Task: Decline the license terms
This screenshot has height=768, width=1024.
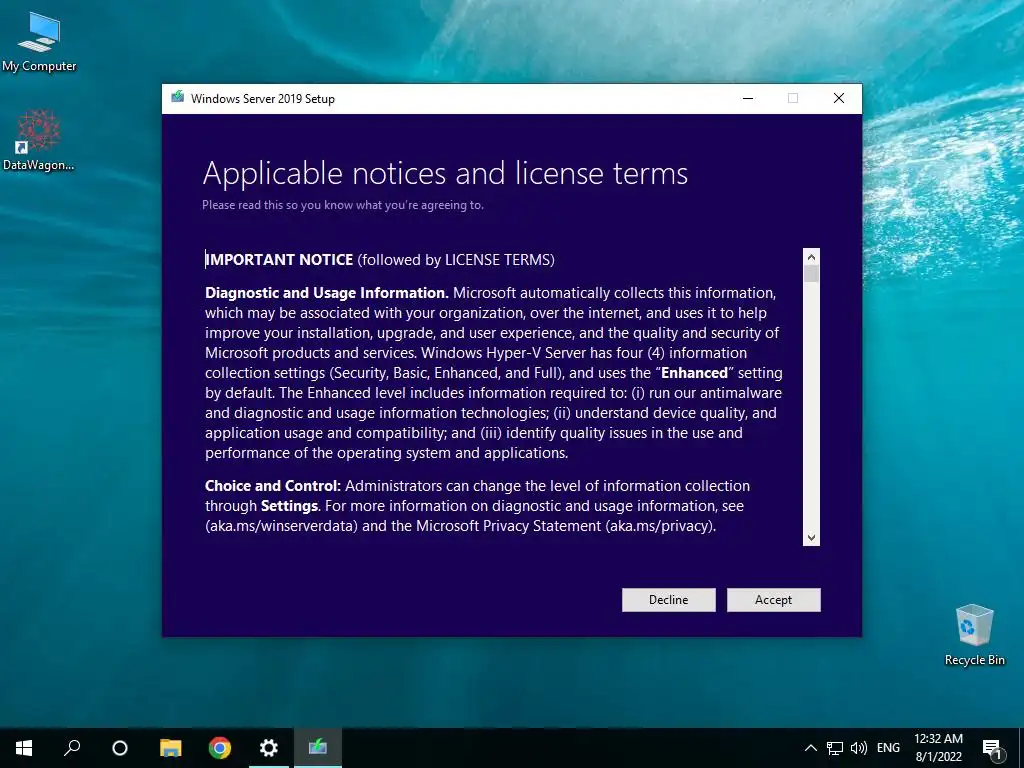Action: click(x=668, y=600)
